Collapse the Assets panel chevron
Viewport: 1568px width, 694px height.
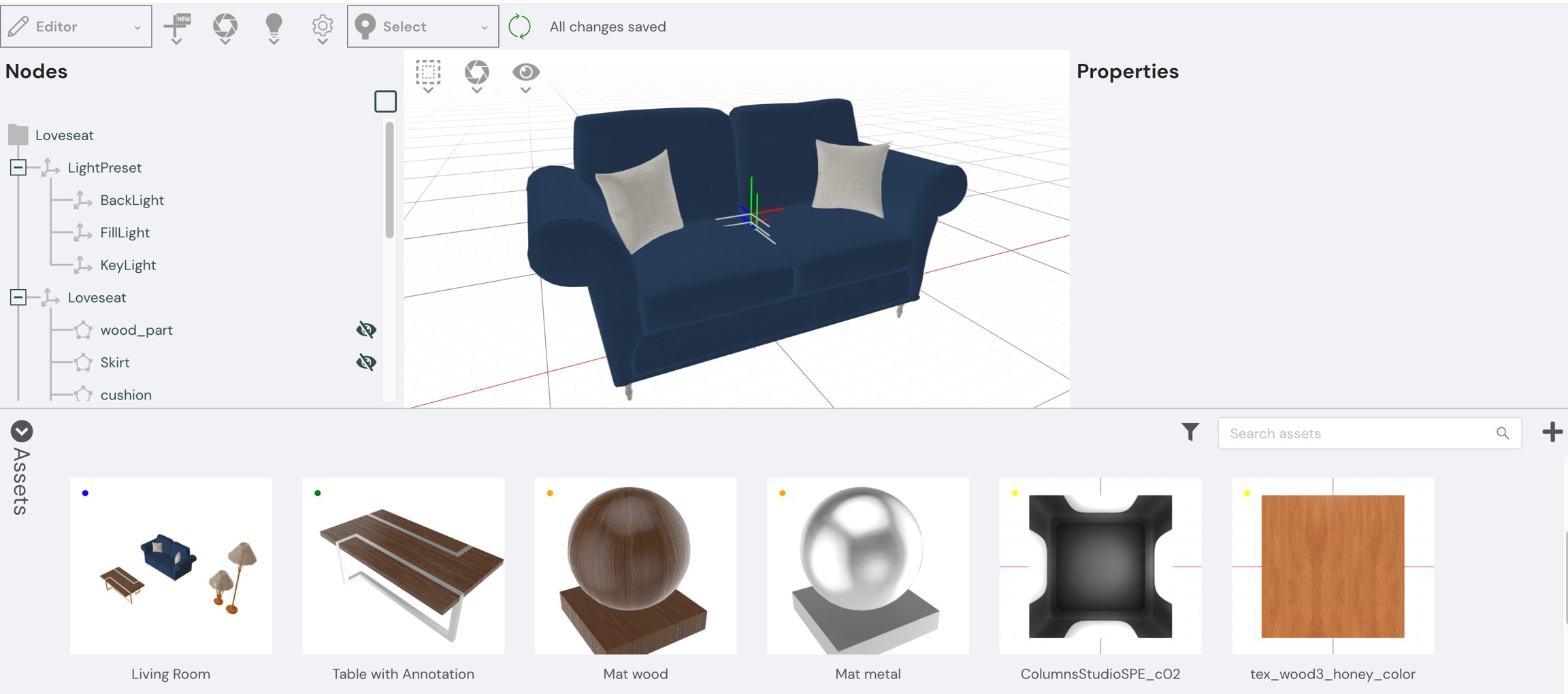click(x=22, y=431)
